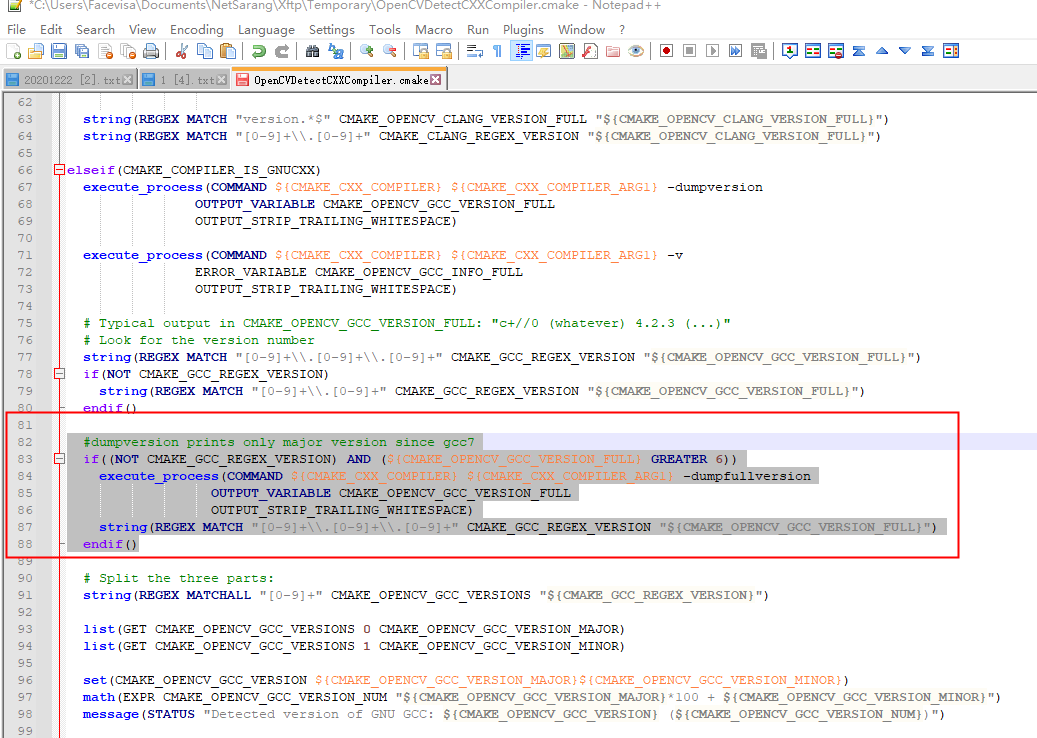Jump to last difference icon
This screenshot has height=738, width=1037.
(928, 51)
